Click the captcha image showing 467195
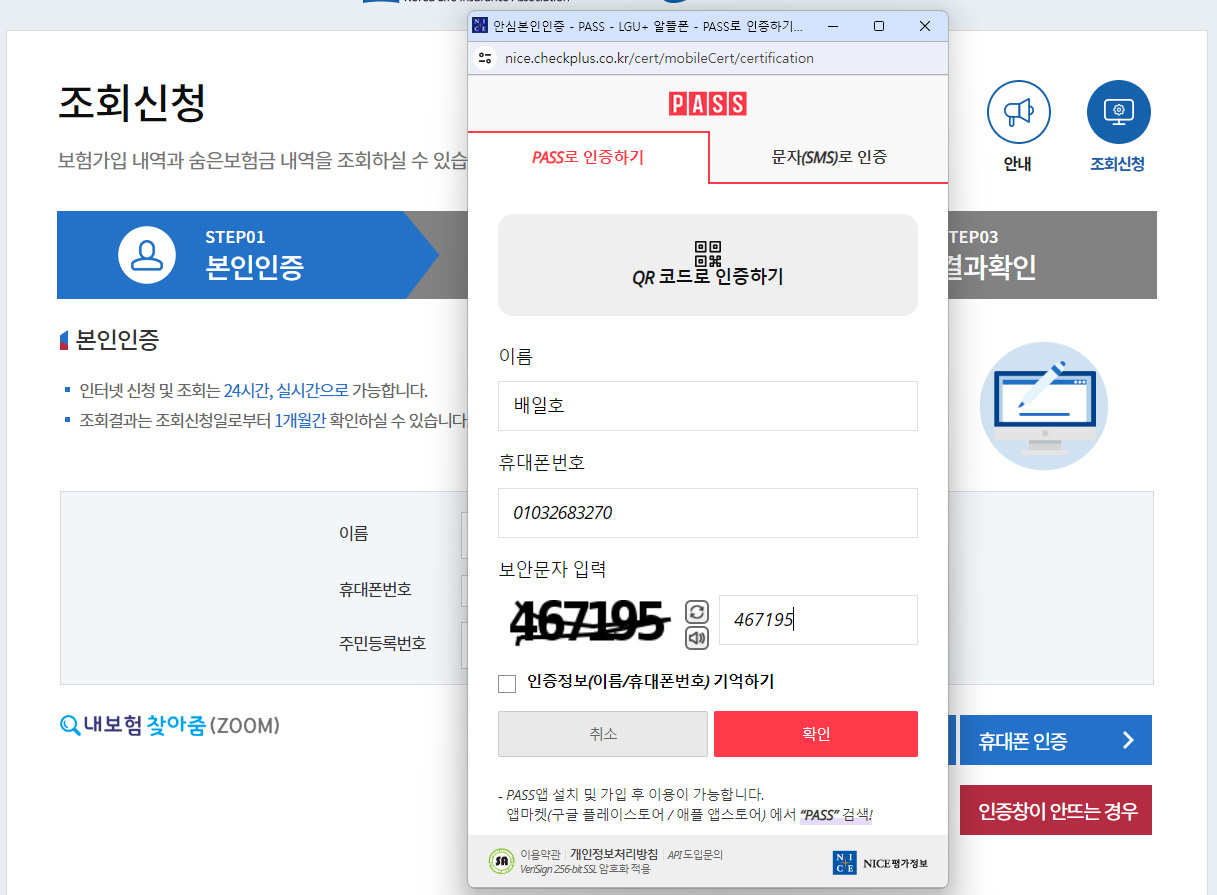The image size is (1217, 895). coord(589,620)
